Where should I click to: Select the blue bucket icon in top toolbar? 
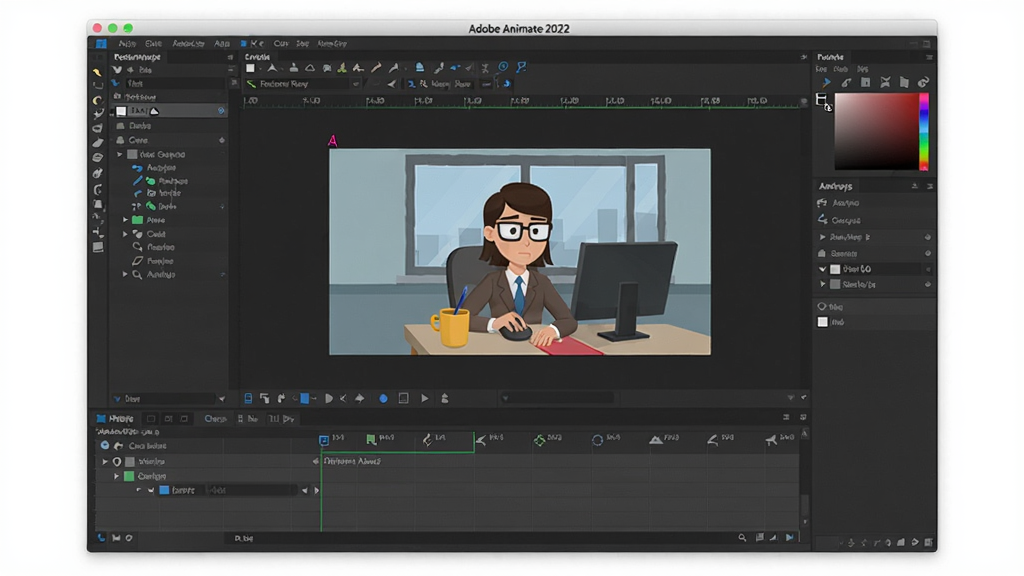(419, 67)
